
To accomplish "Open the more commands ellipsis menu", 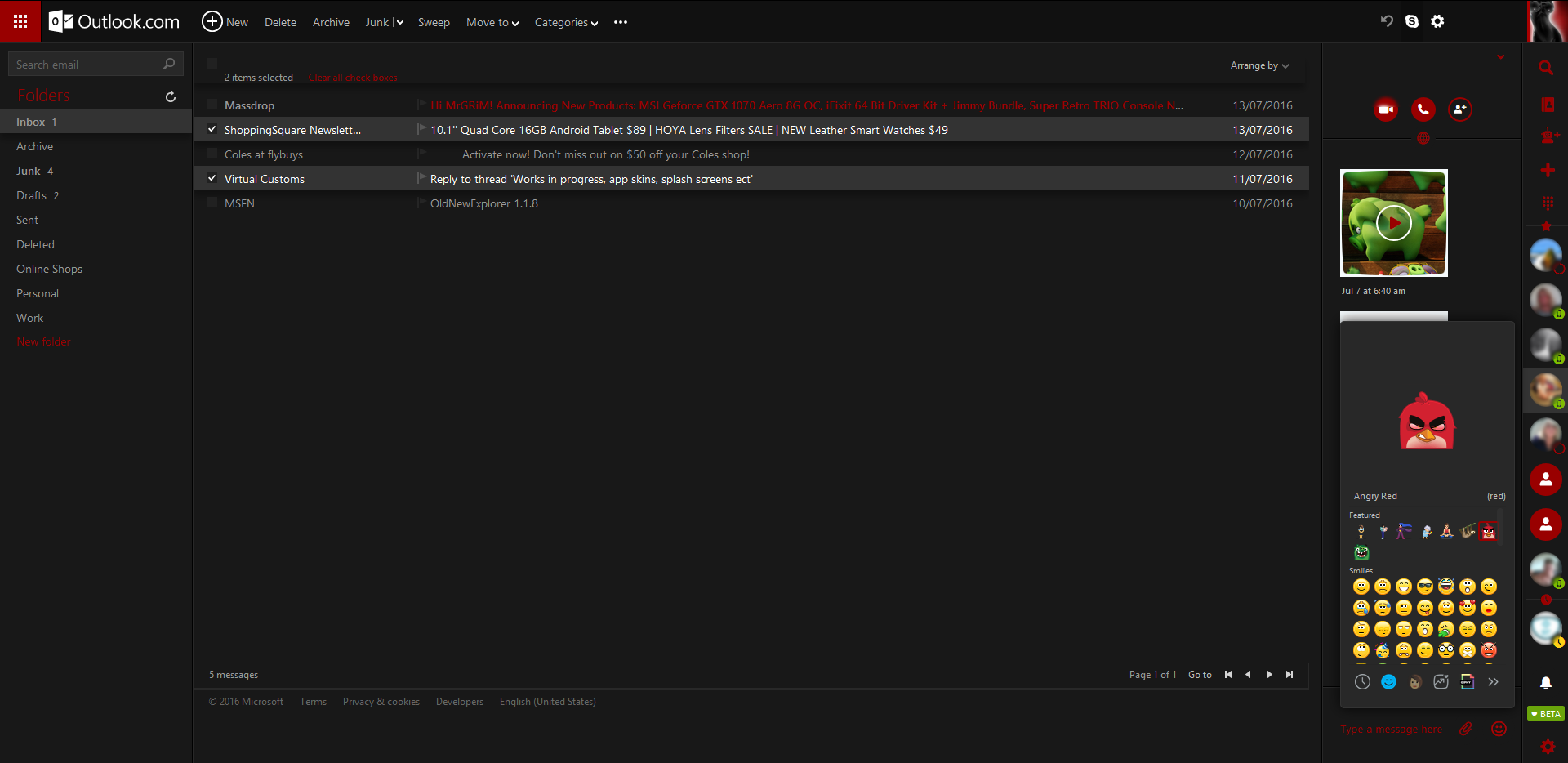I will [x=621, y=22].
